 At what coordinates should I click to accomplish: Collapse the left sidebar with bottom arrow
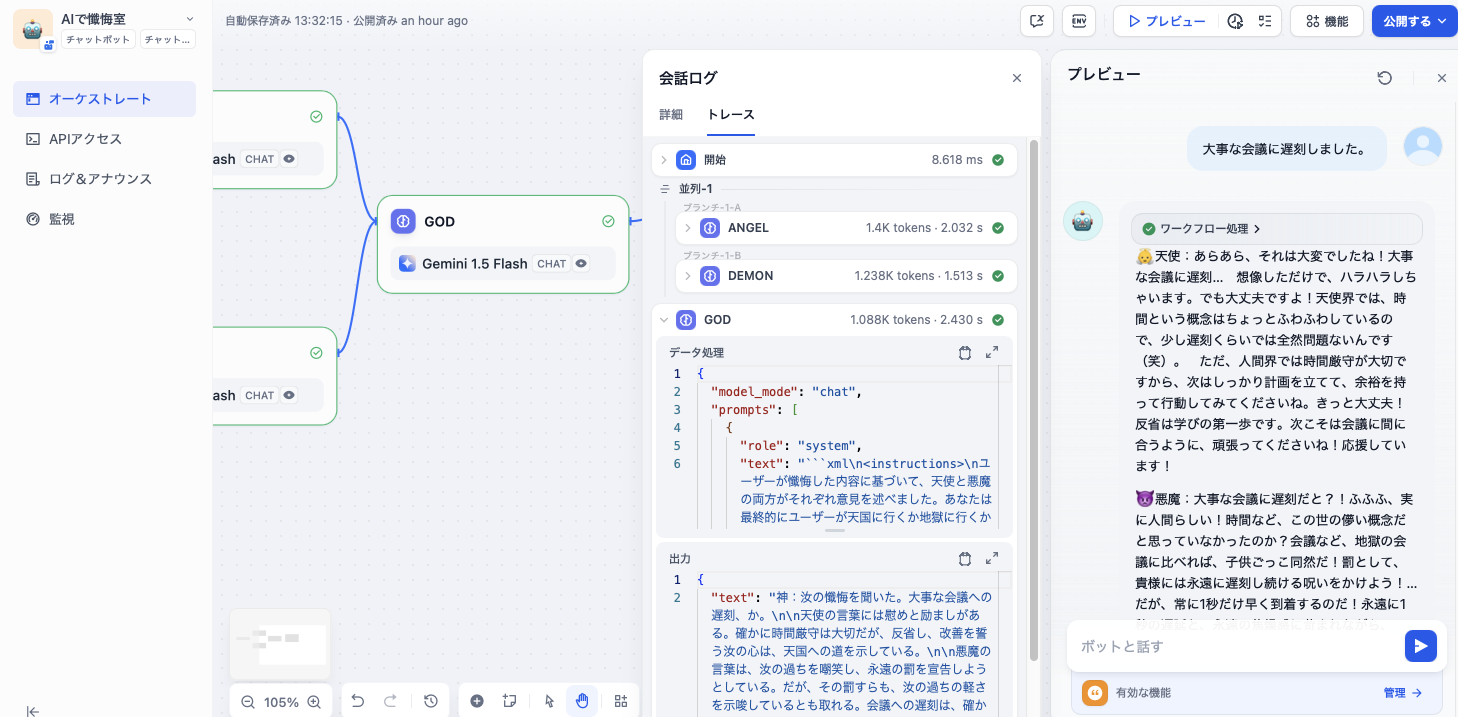click(x=33, y=711)
